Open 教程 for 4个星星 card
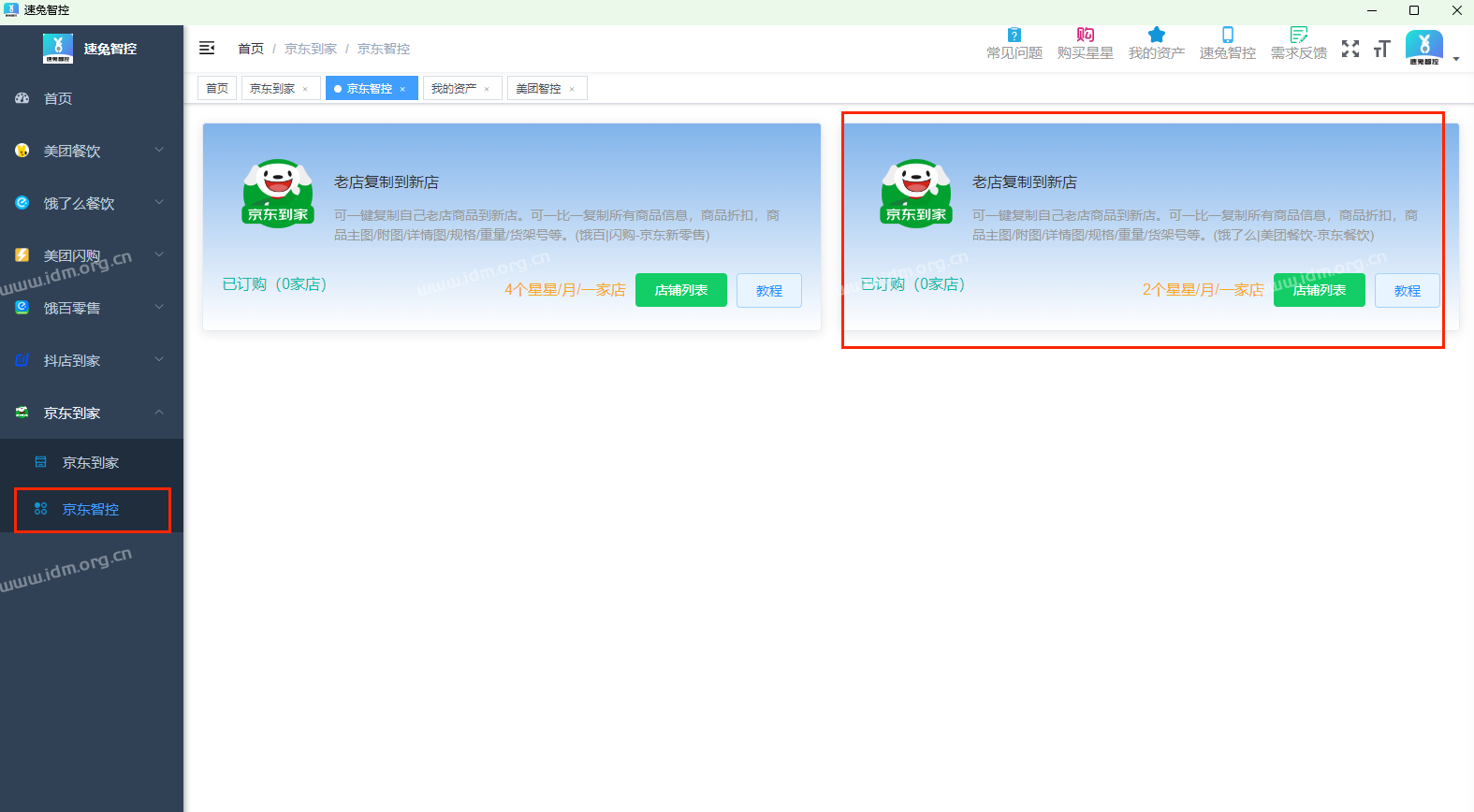Viewport: 1474px width, 812px height. [x=769, y=290]
